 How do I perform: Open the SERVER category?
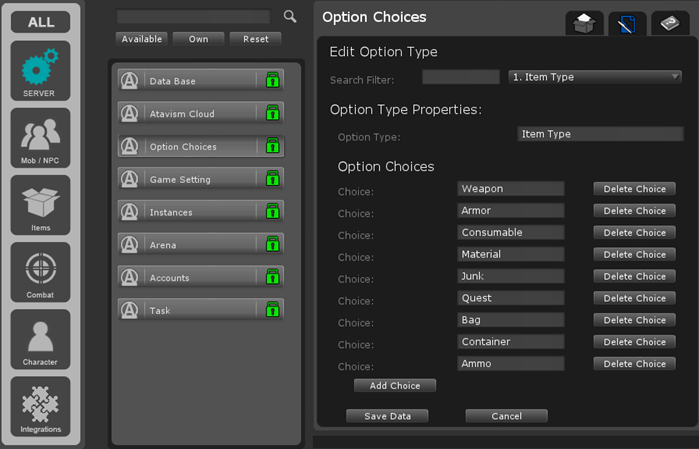(41, 70)
